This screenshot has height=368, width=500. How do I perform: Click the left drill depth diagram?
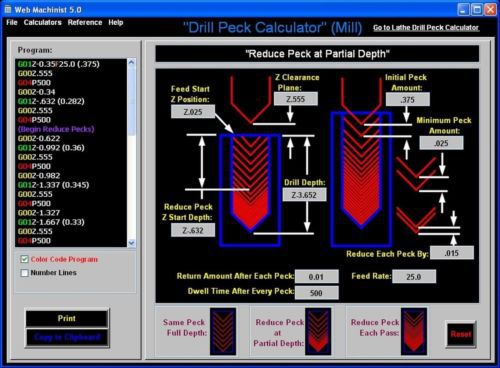[250, 190]
